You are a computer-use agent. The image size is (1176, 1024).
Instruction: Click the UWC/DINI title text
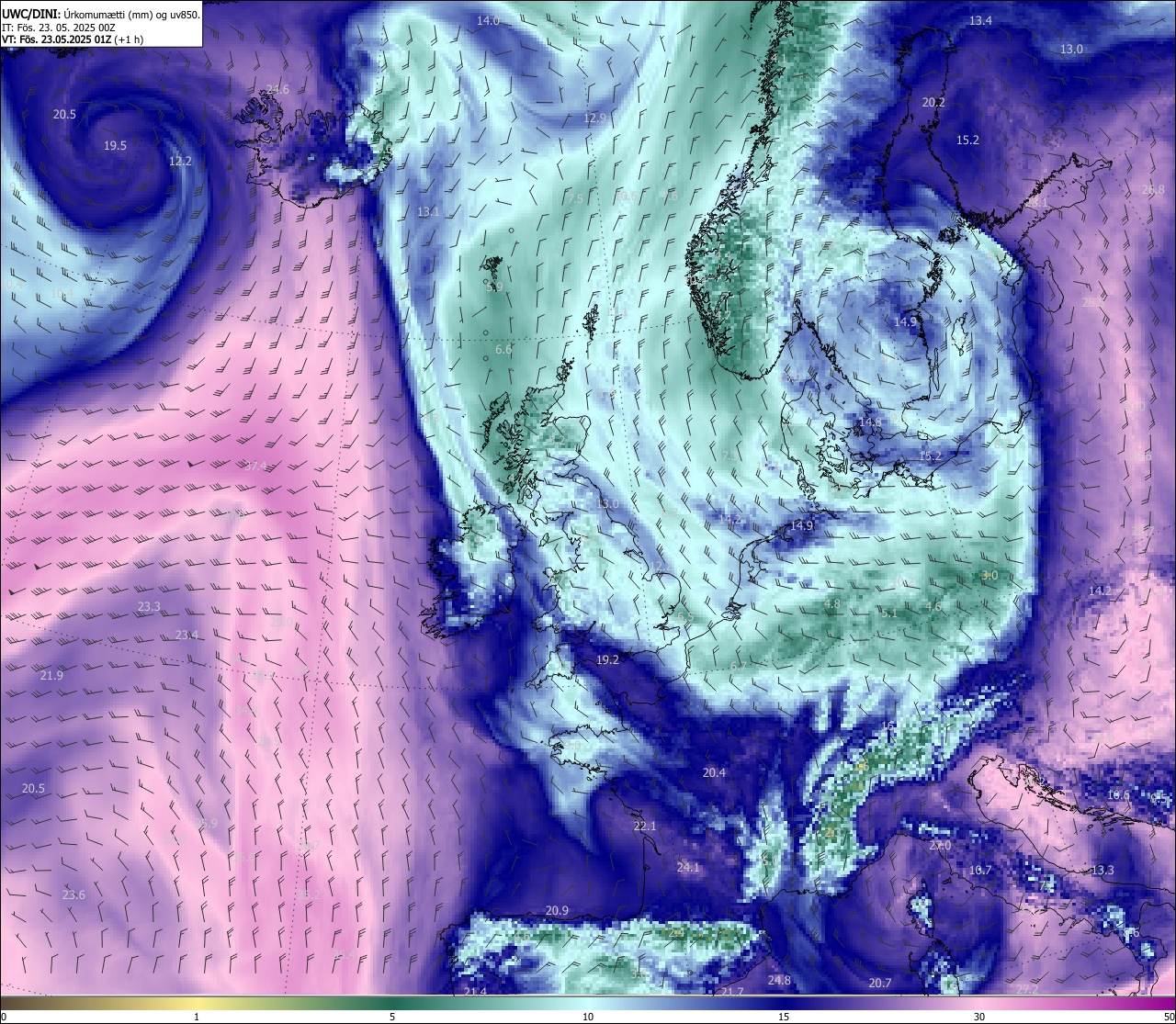32,14
